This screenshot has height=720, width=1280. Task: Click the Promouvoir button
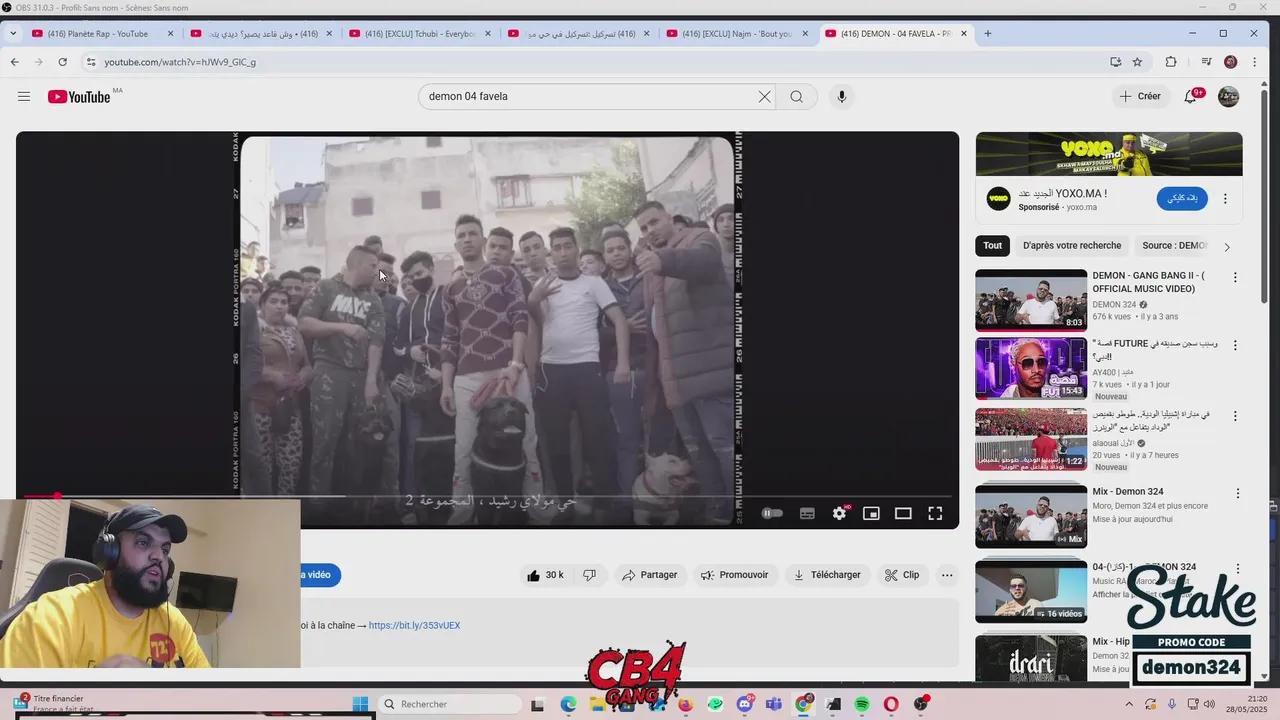734,575
